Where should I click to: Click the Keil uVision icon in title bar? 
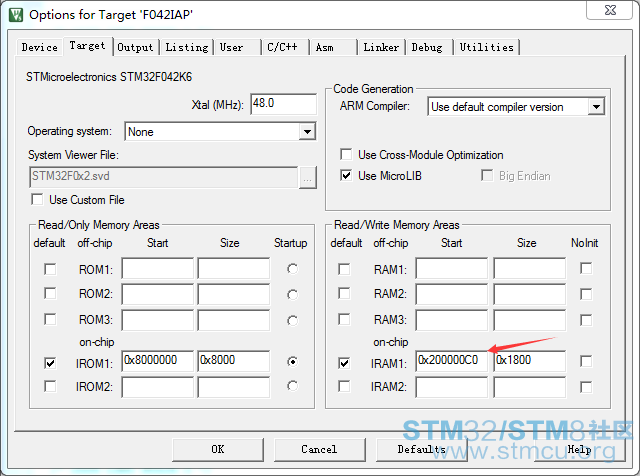[x=16, y=15]
